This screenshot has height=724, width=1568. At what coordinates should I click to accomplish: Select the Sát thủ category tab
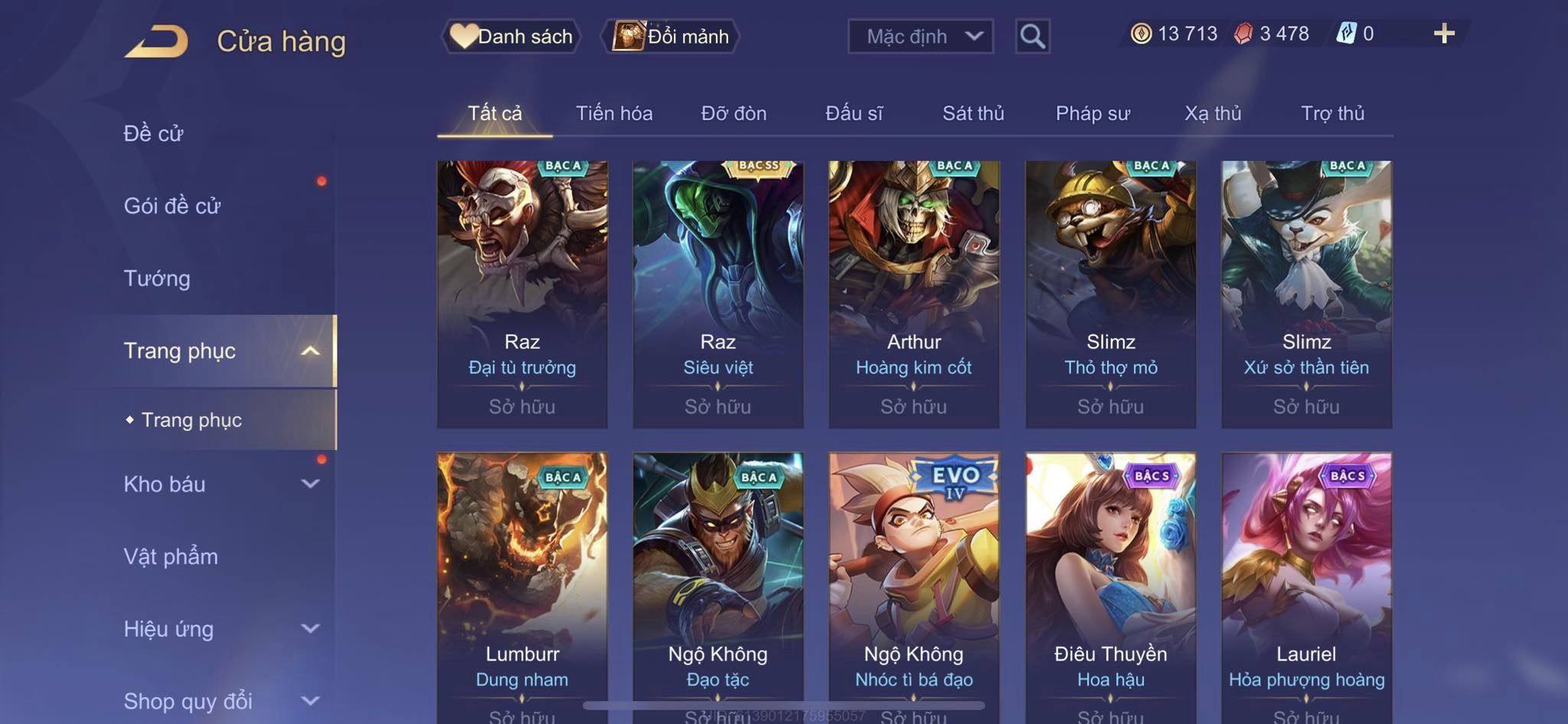[x=973, y=113]
